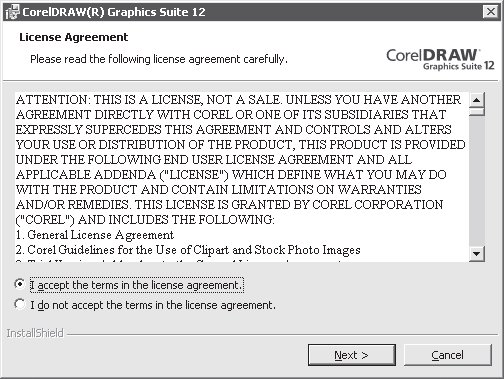Click the '2. Corel Guidelines for the Use of Clipart' line
The width and height of the screenshot is (504, 379).
[x=188, y=250]
